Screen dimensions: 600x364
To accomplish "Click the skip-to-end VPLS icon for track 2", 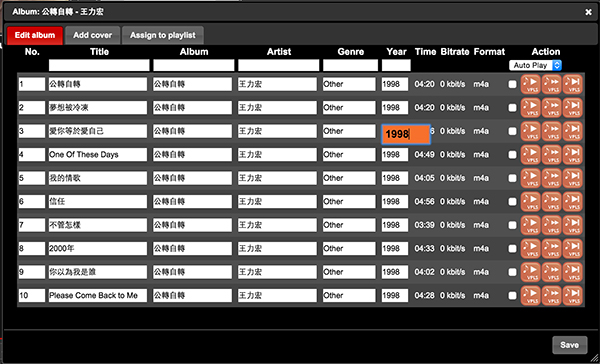I will [572, 108].
